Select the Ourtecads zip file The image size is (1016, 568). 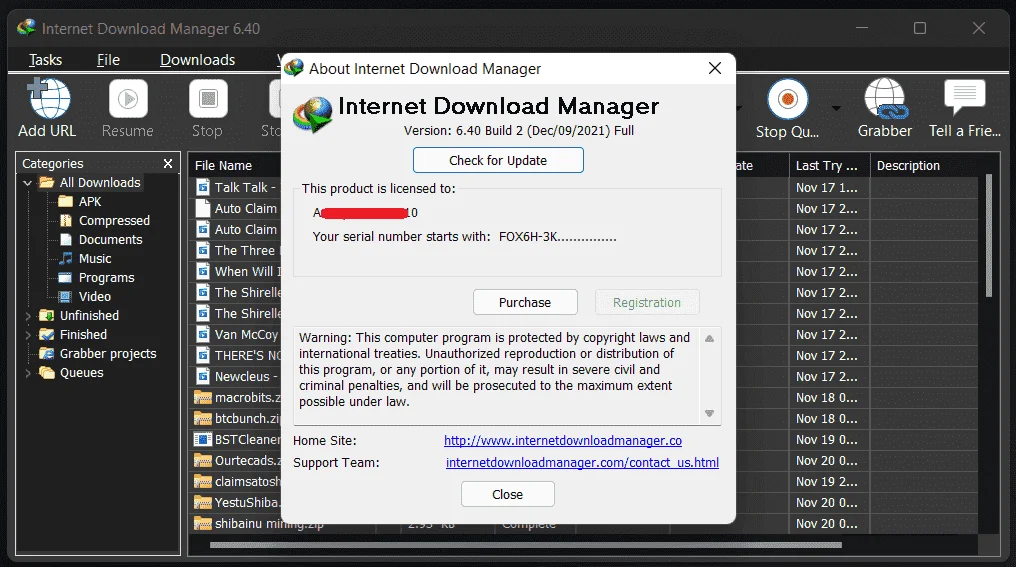pyautogui.click(x=236, y=460)
